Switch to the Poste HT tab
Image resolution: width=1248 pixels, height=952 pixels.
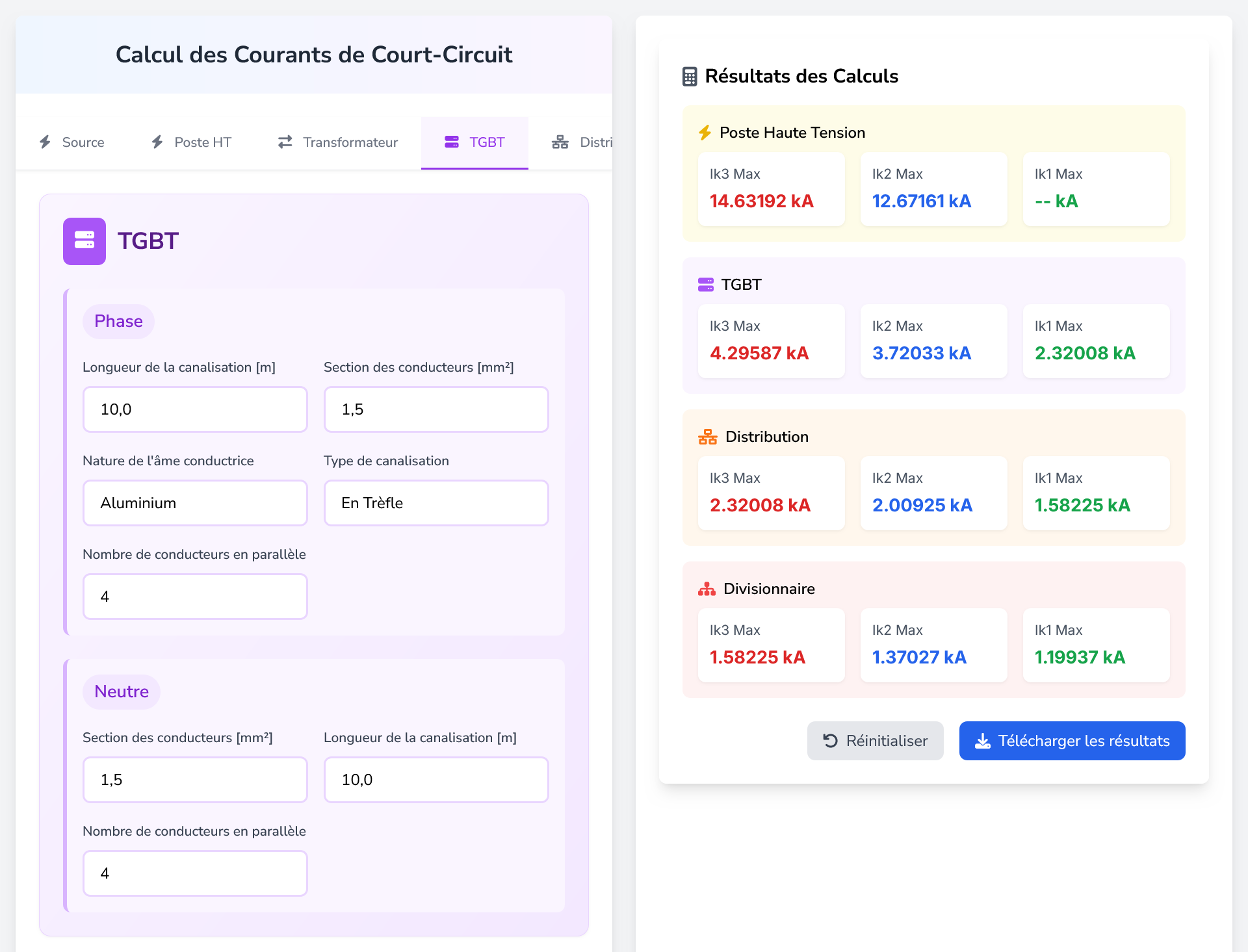[x=191, y=142]
